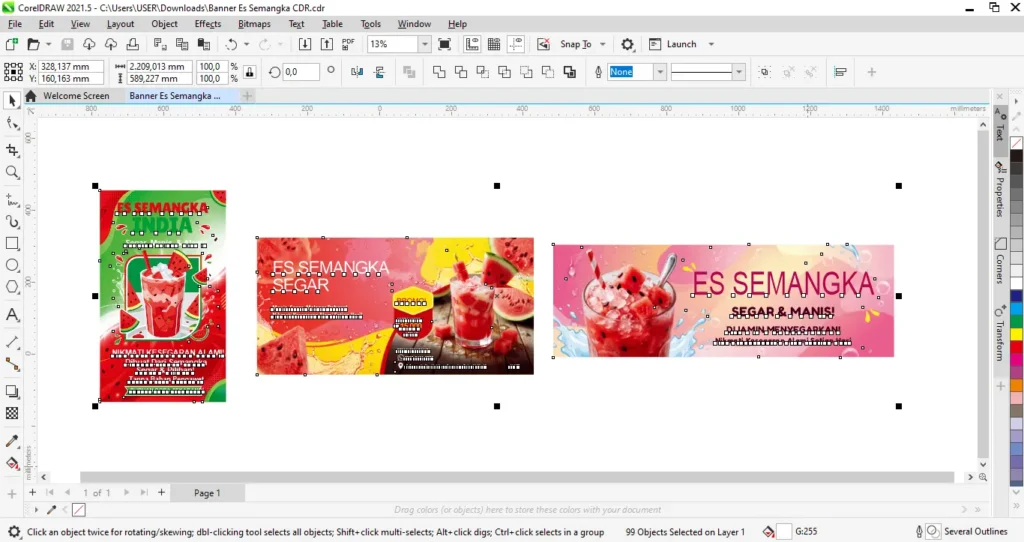Select the Pick tool
This screenshot has height=542, width=1024.
click(12, 101)
